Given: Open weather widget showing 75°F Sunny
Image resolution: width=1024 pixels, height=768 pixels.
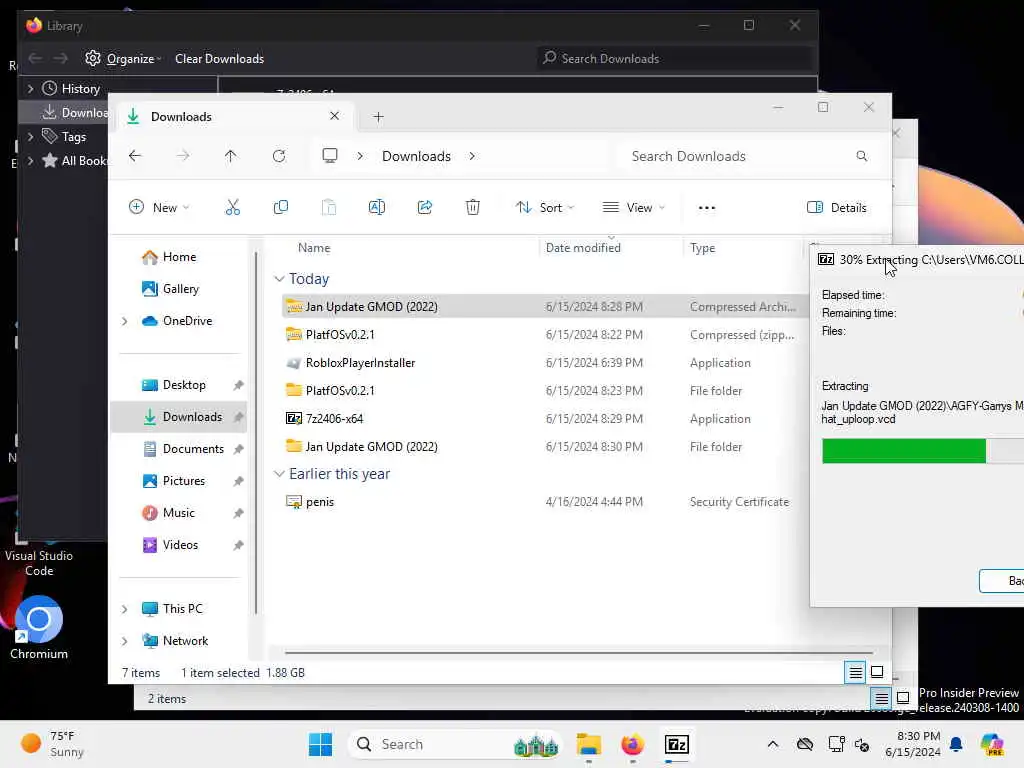Looking at the screenshot, I should [x=53, y=744].
